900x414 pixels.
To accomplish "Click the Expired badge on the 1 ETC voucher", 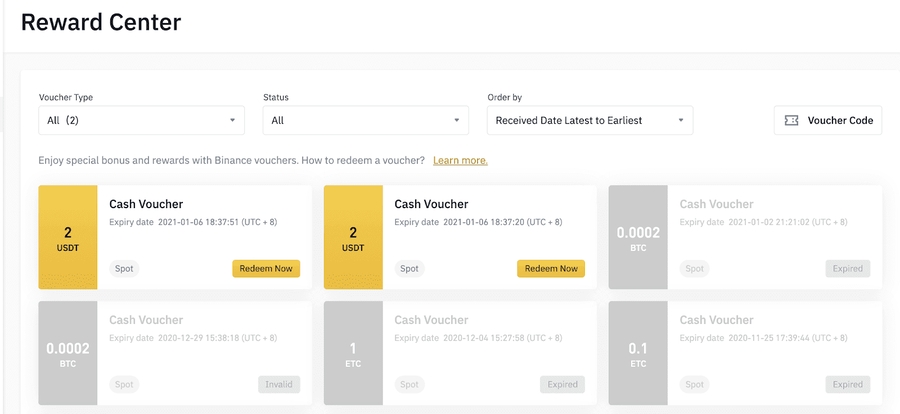I will coord(562,384).
